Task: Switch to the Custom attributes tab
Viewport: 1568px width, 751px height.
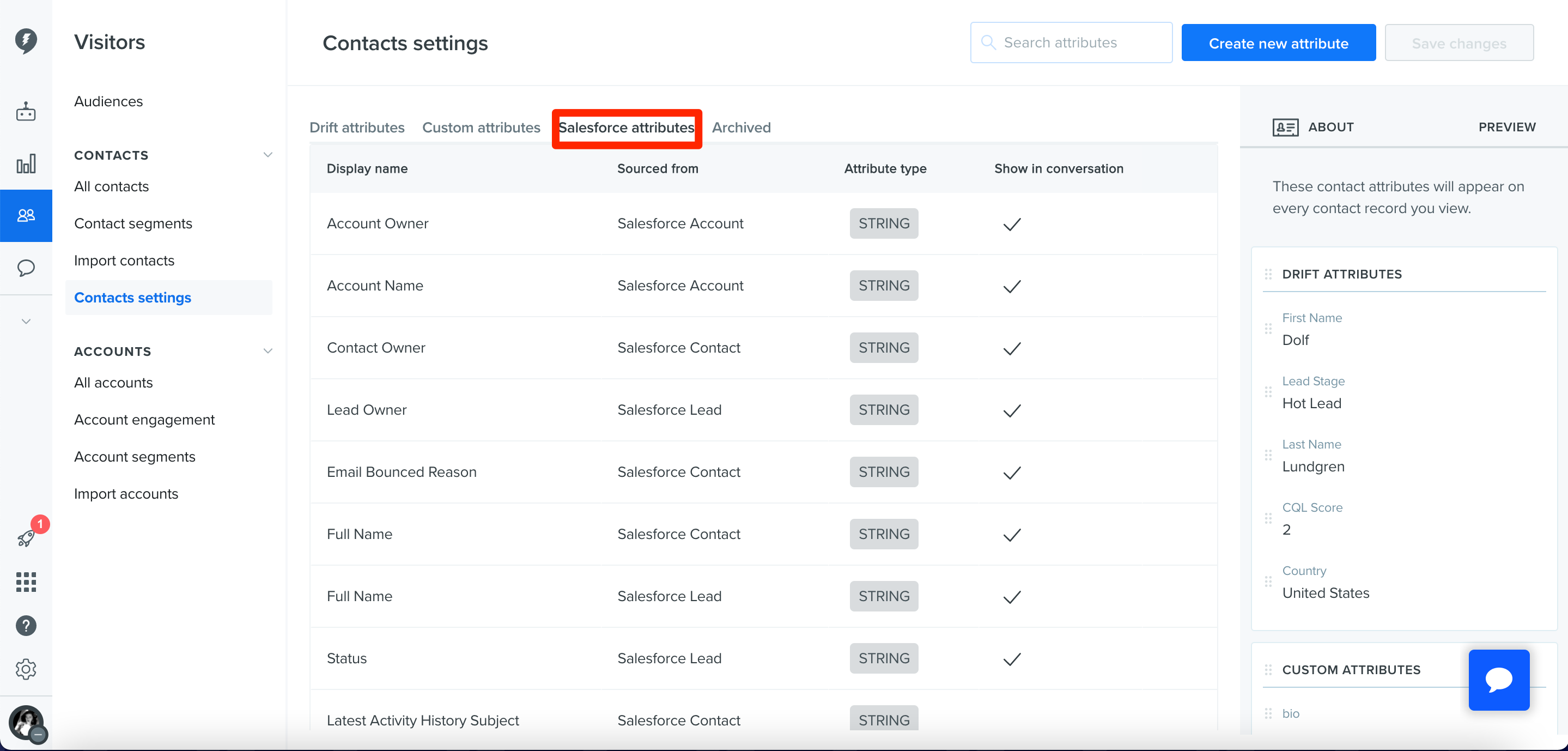Action: [x=481, y=128]
